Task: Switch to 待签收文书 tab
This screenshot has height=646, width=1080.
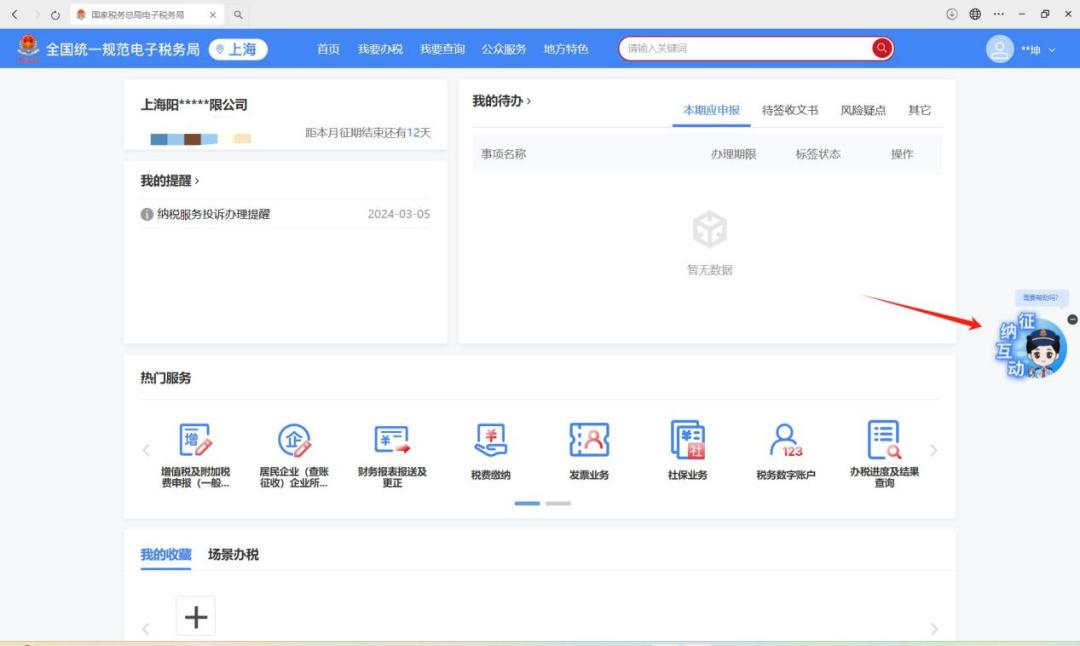Action: [790, 110]
